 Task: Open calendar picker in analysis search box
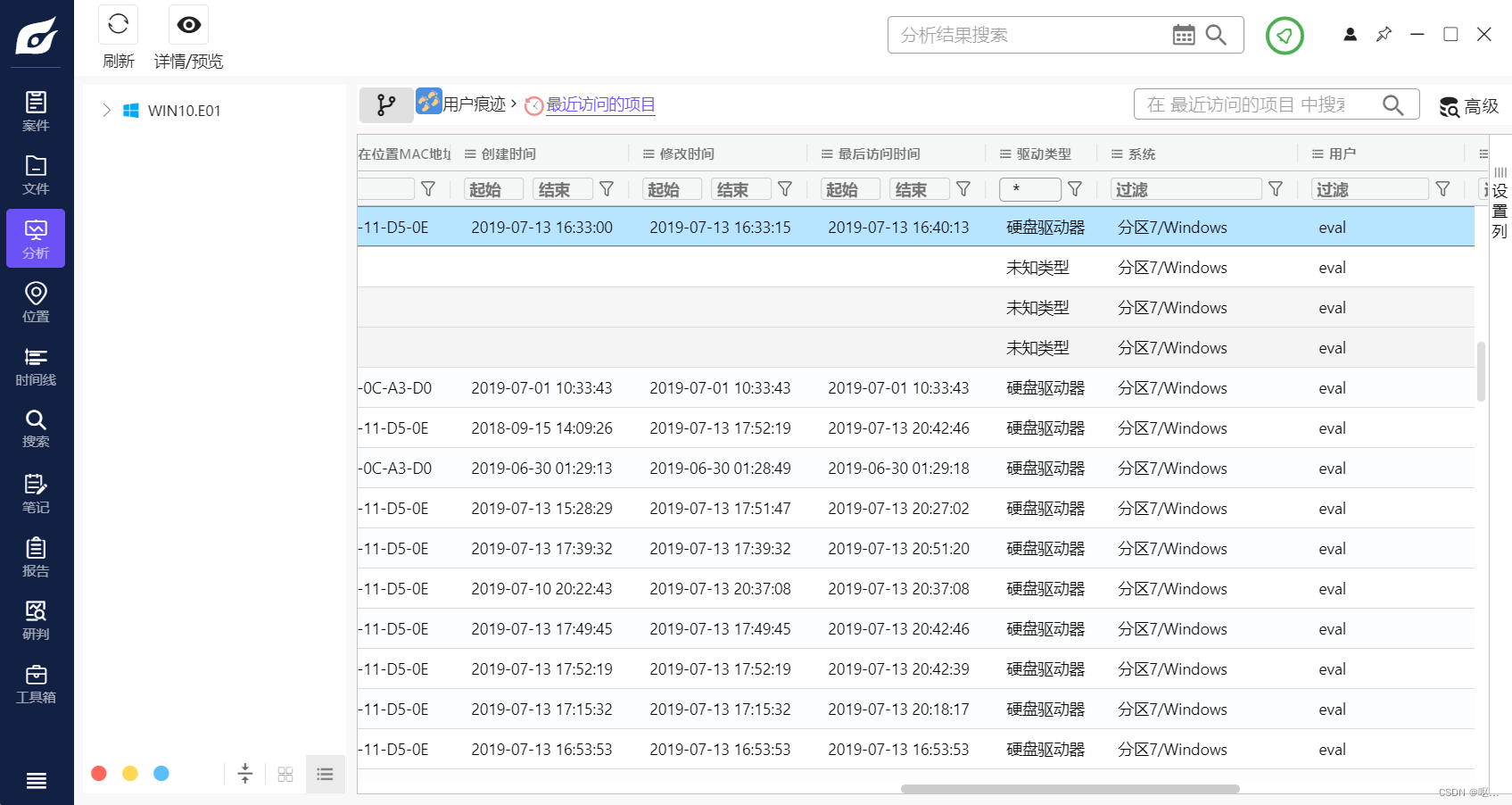1184,35
